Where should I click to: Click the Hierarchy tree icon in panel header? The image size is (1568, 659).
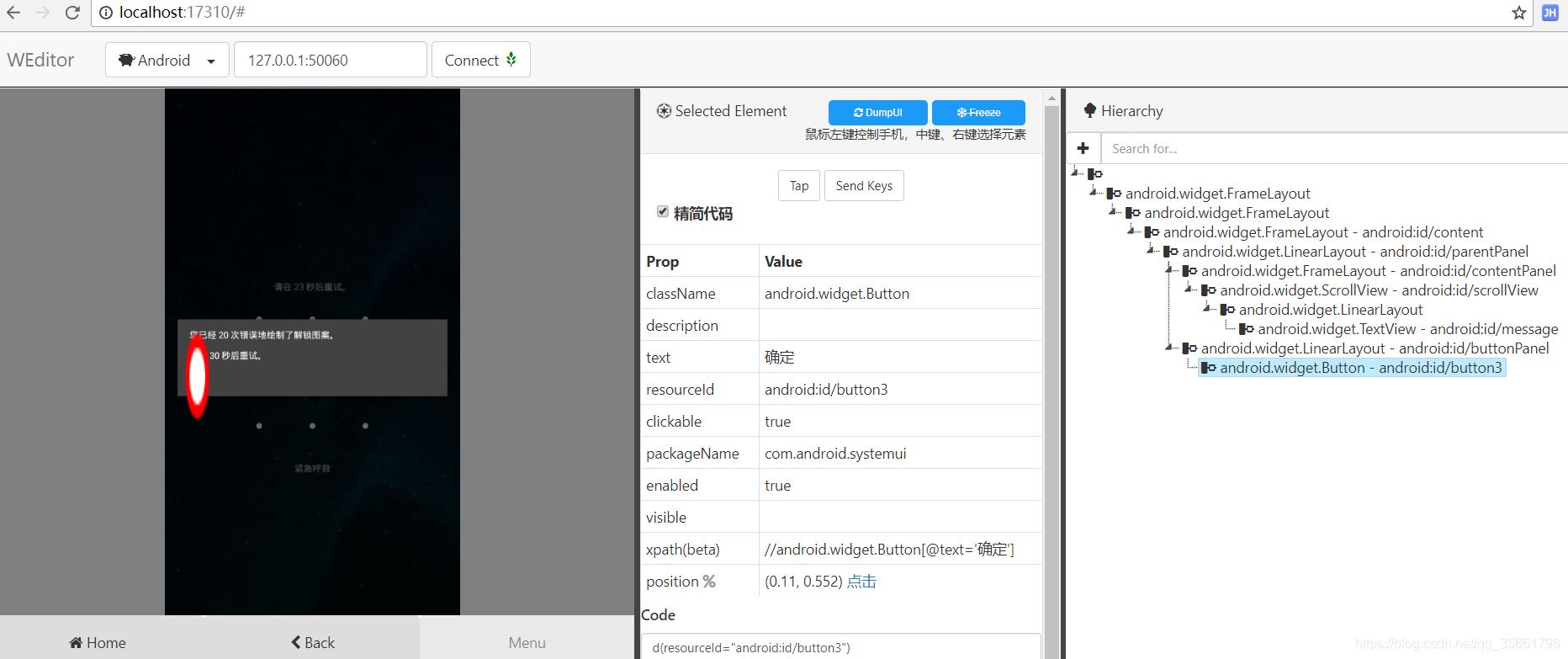click(1090, 111)
